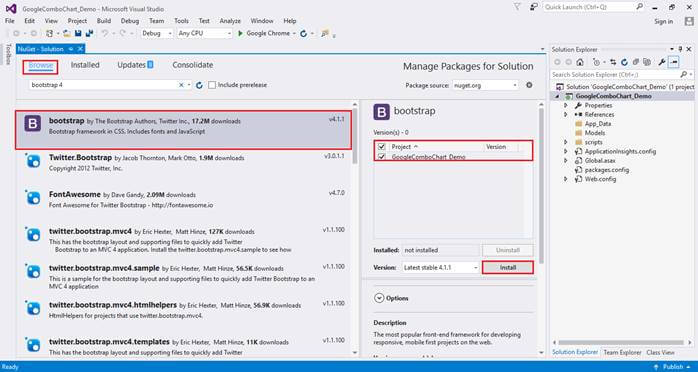Image resolution: width=698 pixels, height=372 pixels.
Task: Select packages.config in Solution Explorer
Action: coord(606,170)
